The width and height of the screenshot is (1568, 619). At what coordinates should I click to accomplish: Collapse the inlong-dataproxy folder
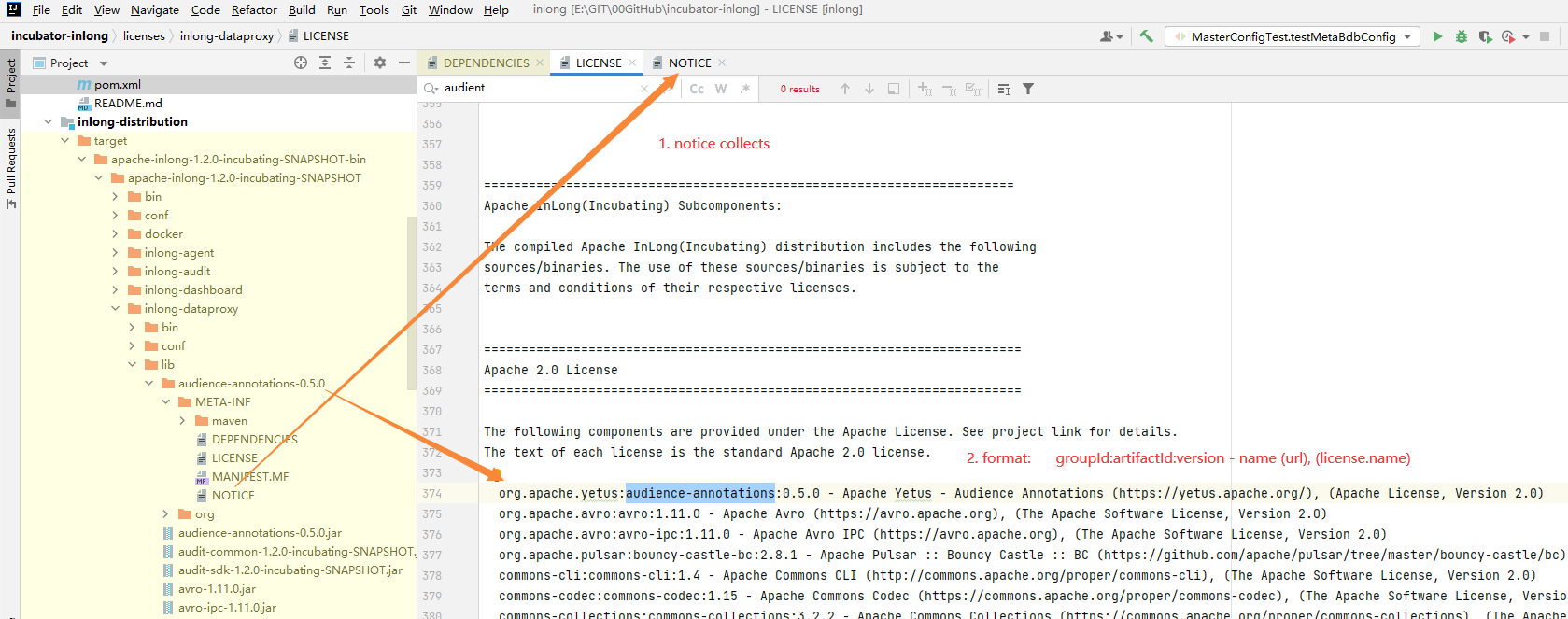click(x=116, y=309)
